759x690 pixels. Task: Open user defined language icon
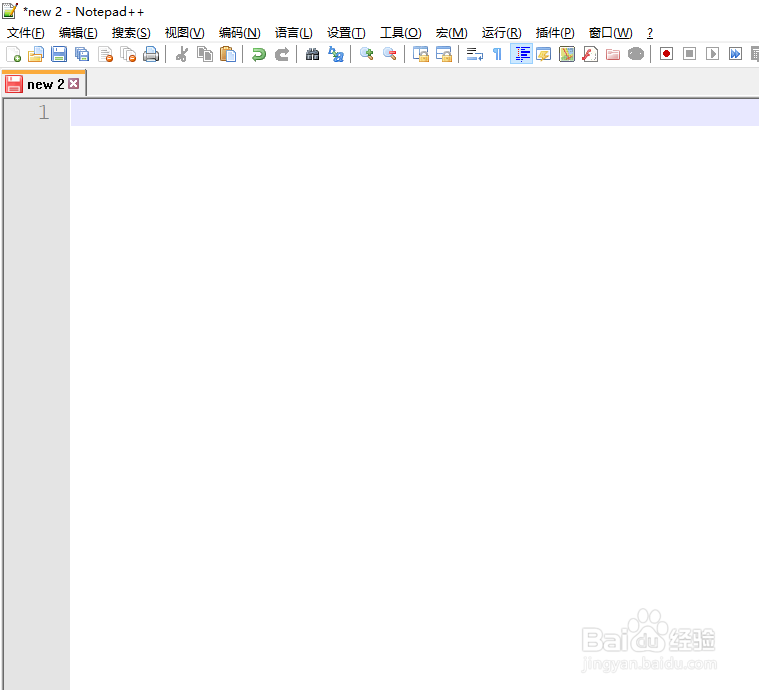click(x=544, y=54)
